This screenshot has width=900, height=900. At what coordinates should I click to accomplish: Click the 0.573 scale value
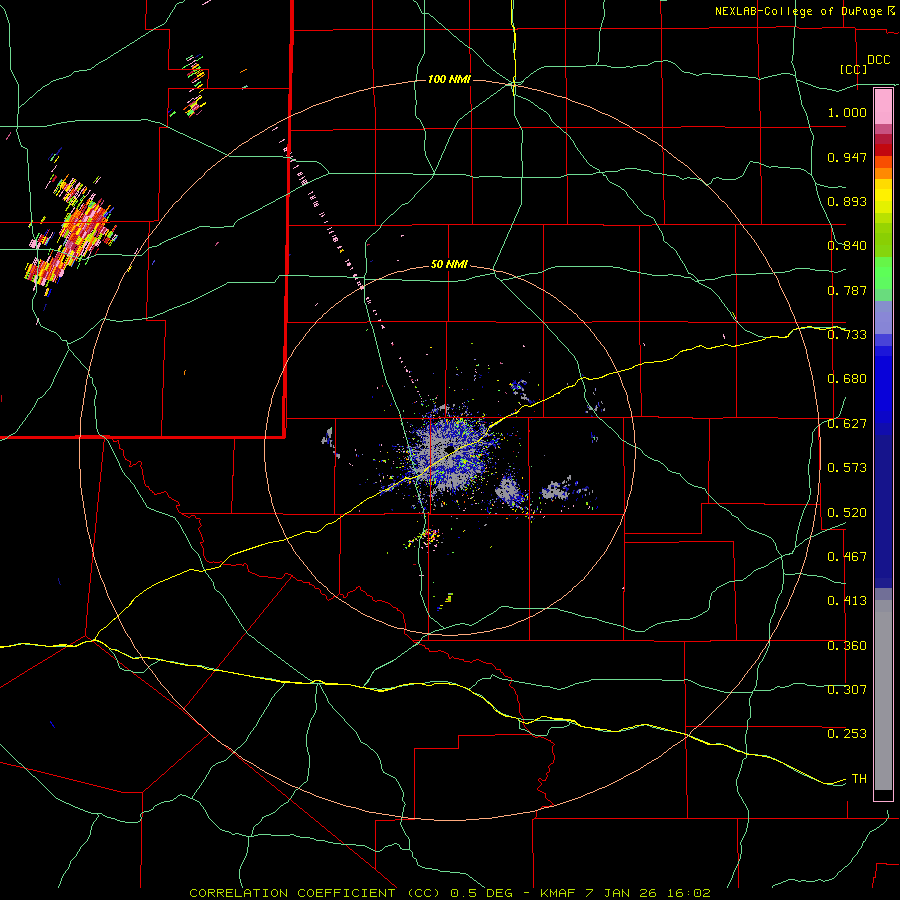pos(847,468)
